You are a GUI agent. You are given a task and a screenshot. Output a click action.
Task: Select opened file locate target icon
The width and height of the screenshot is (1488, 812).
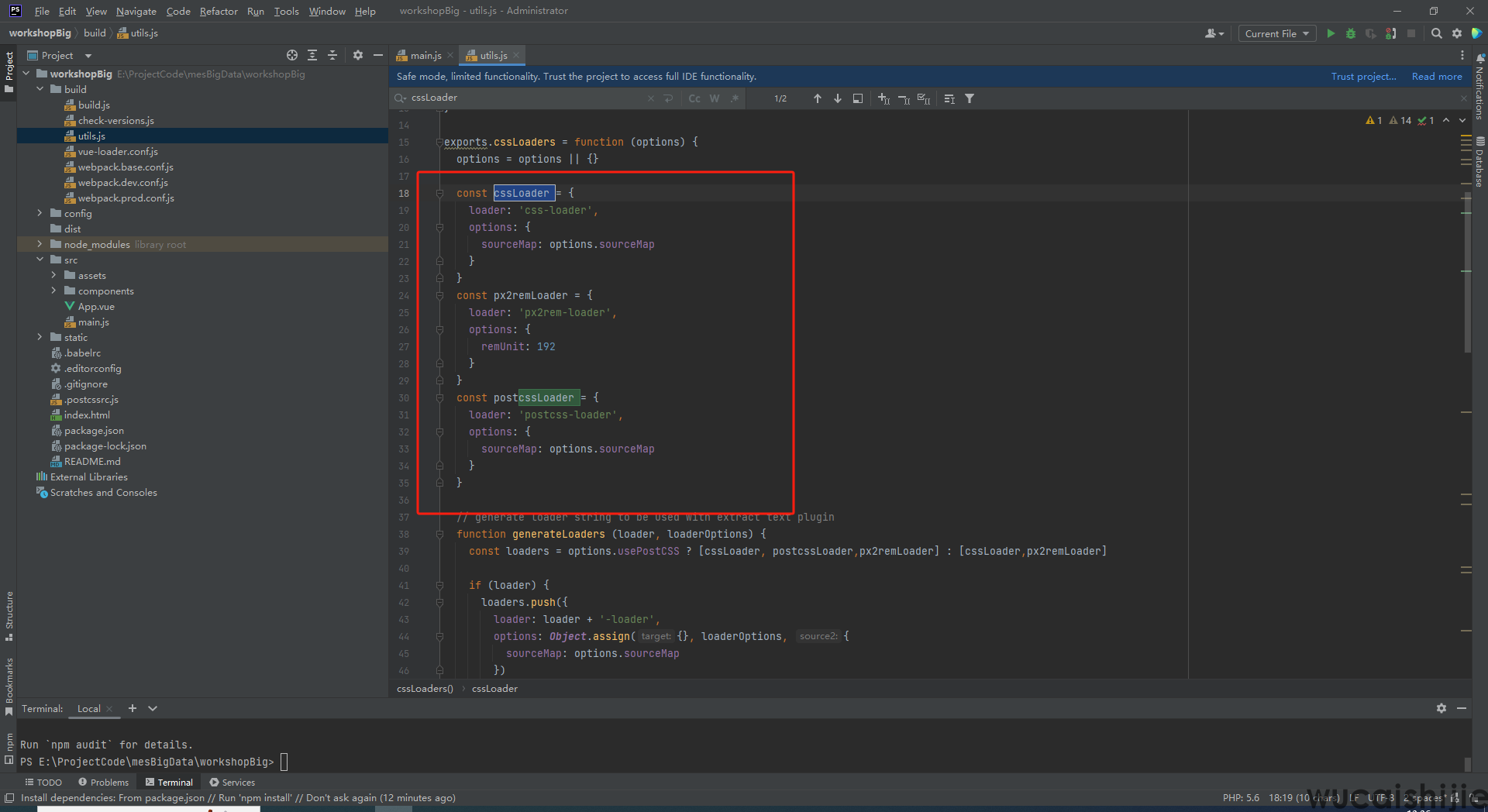[x=292, y=55]
